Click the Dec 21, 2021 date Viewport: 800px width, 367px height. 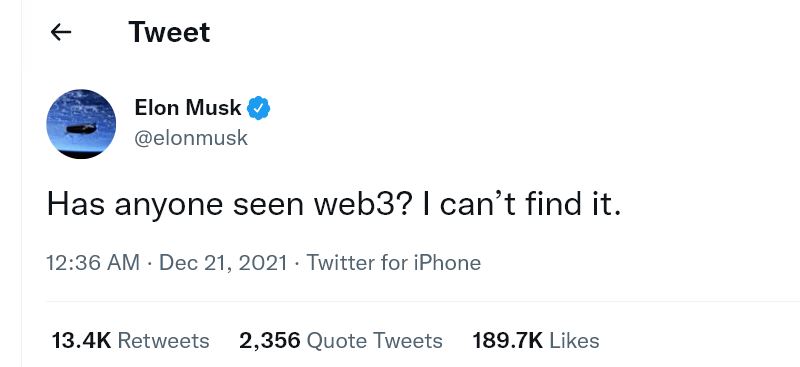click(x=223, y=263)
